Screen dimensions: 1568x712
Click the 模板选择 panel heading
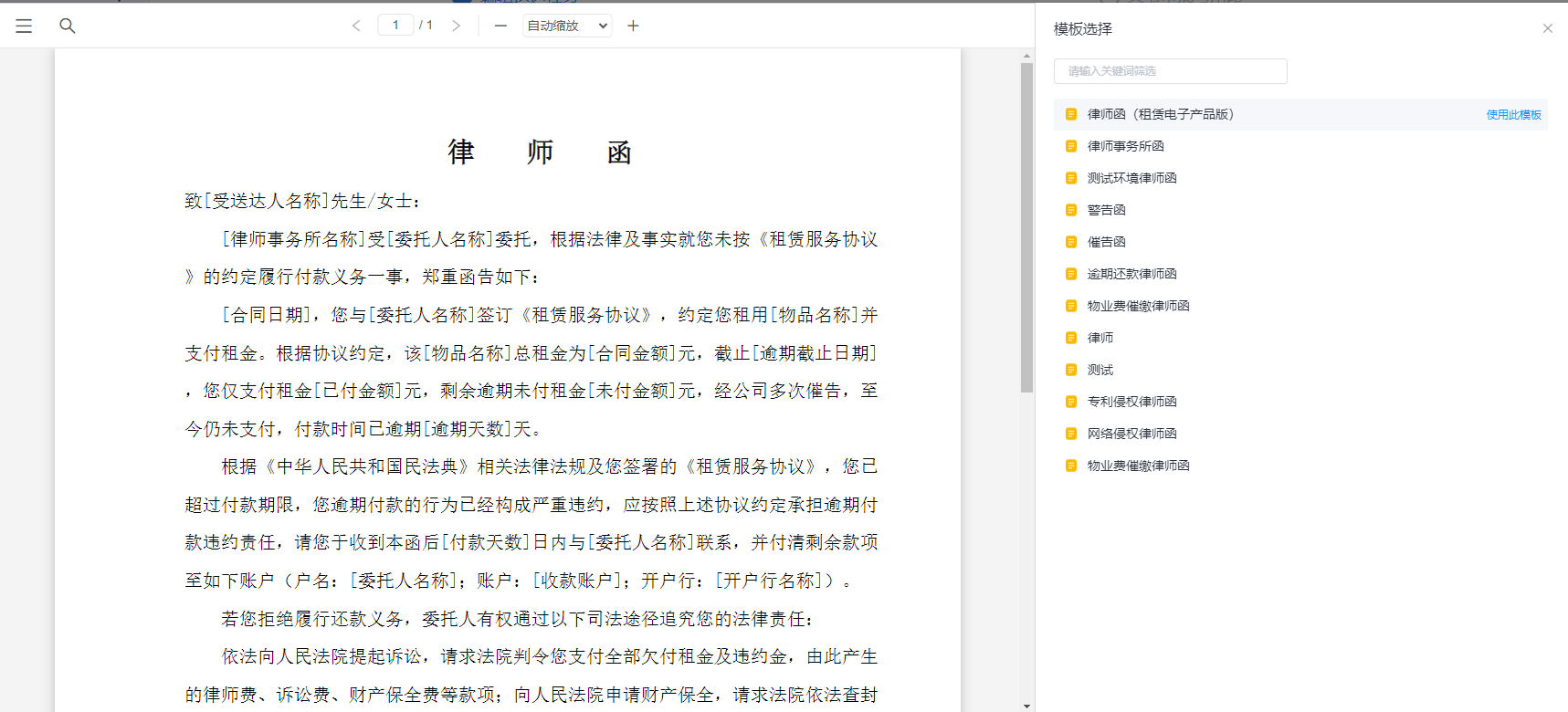(x=1082, y=29)
